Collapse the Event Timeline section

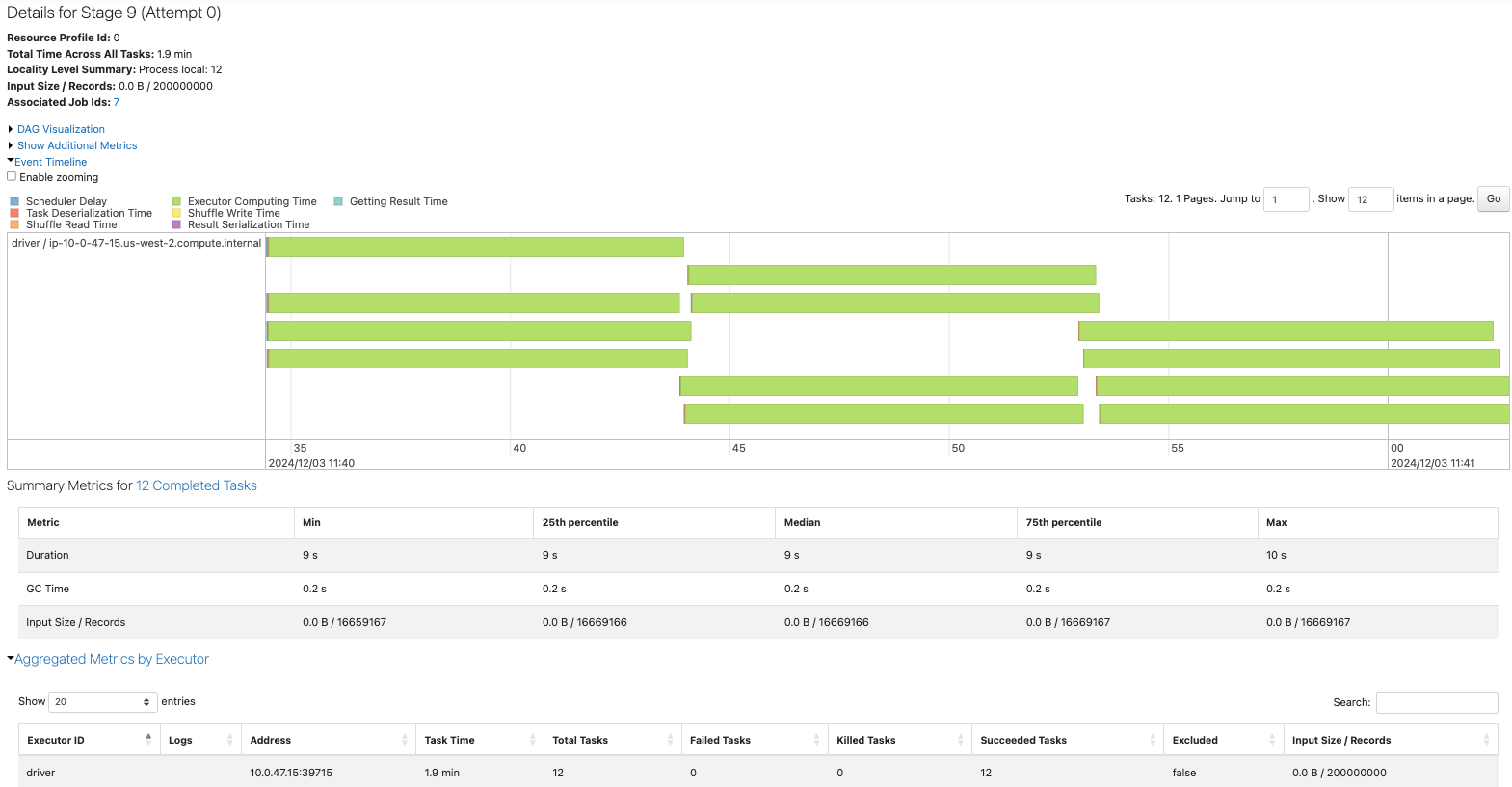[x=50, y=162]
